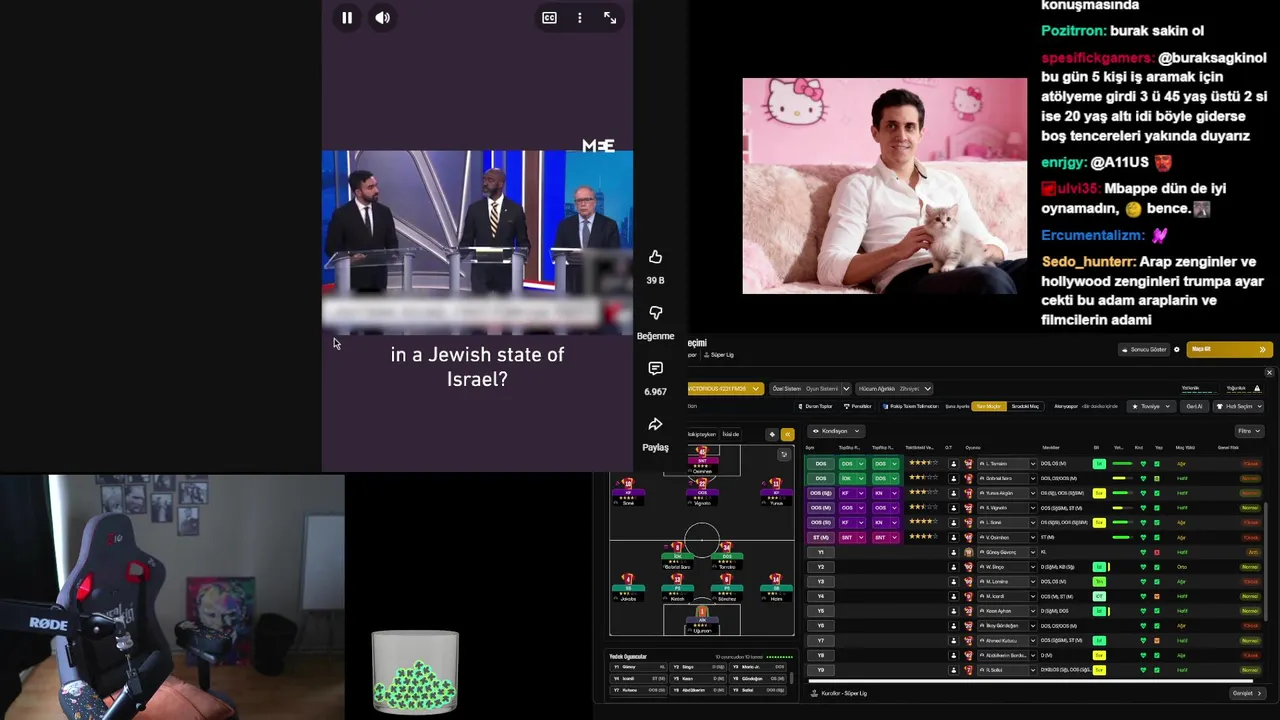Viewport: 1280px width, 720px height.
Task: Select the Sıradaki Maç tab
Action: click(1025, 406)
